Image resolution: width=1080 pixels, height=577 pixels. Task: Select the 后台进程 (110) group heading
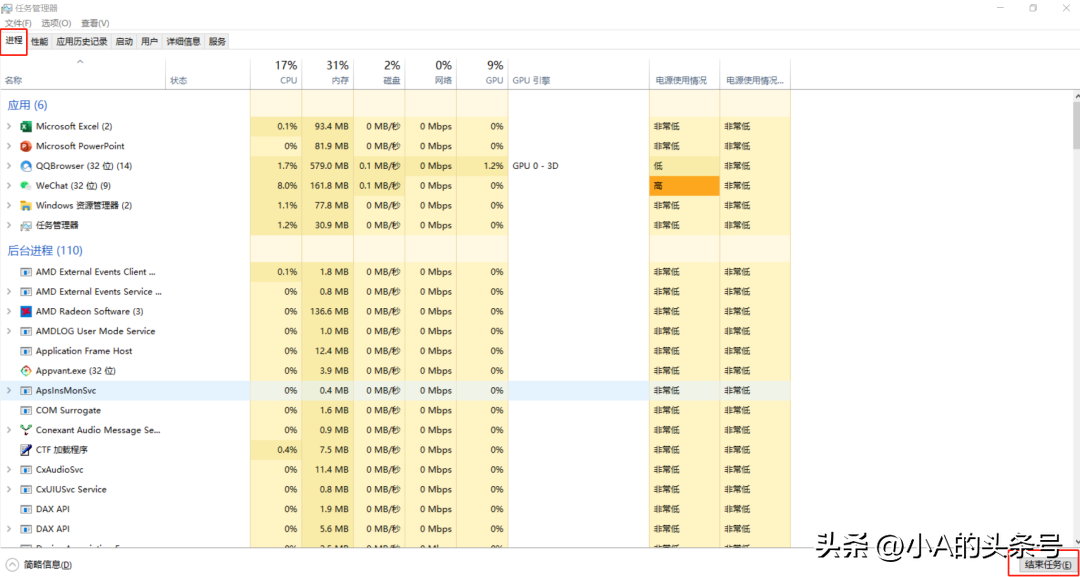coord(45,251)
